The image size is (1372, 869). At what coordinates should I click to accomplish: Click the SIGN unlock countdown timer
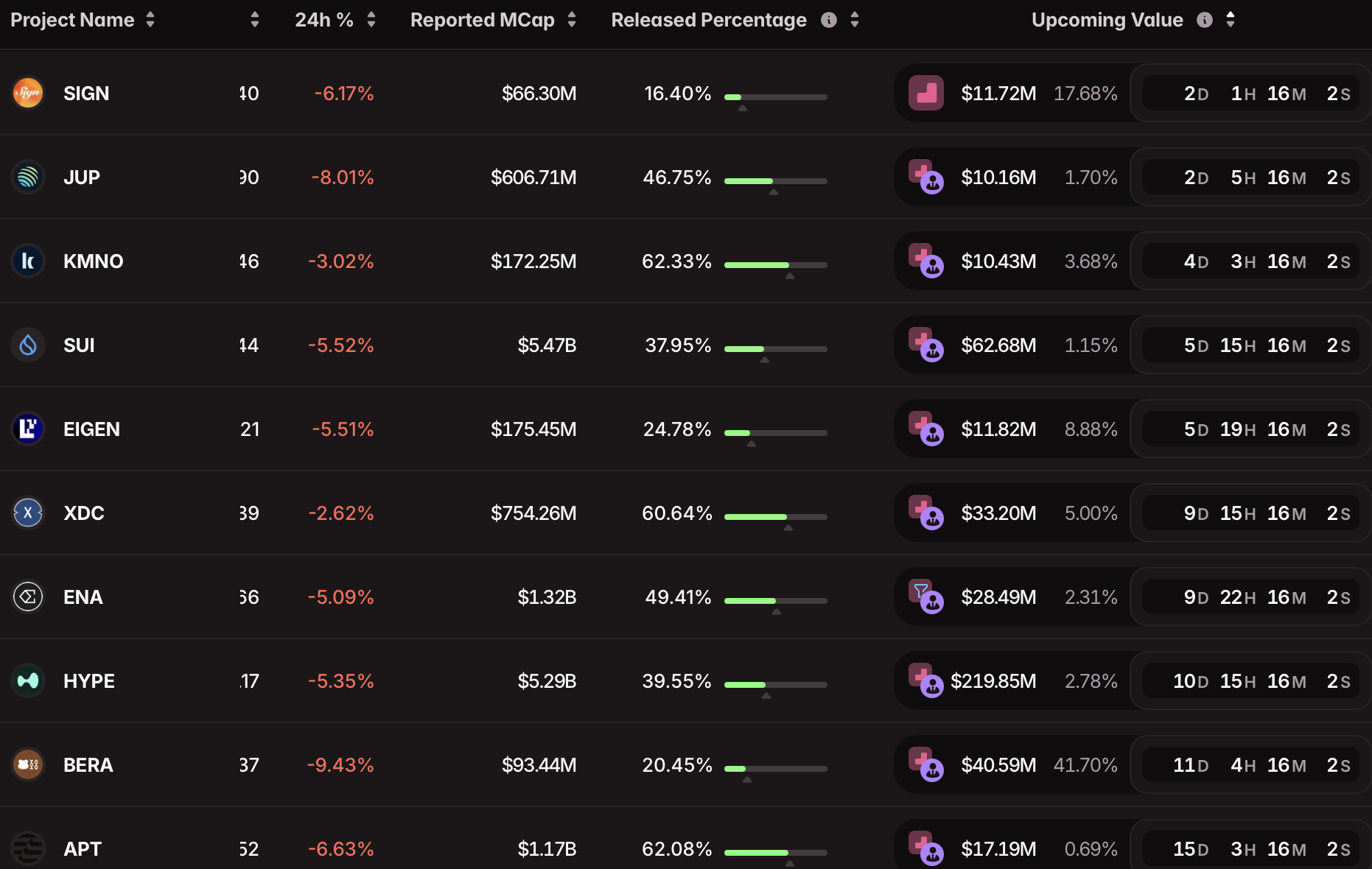(x=1250, y=94)
